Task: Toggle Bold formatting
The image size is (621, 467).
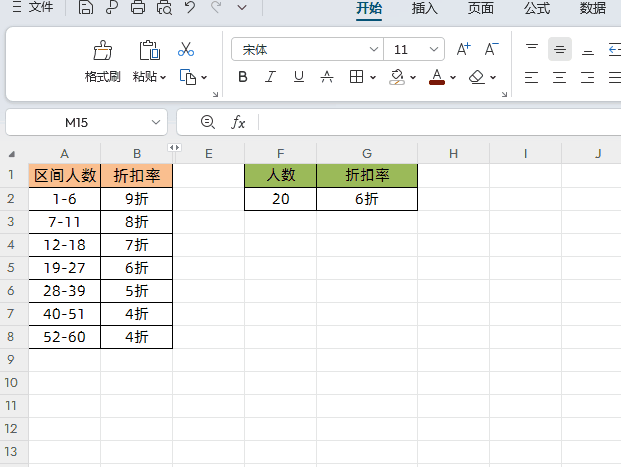Action: coord(242,77)
